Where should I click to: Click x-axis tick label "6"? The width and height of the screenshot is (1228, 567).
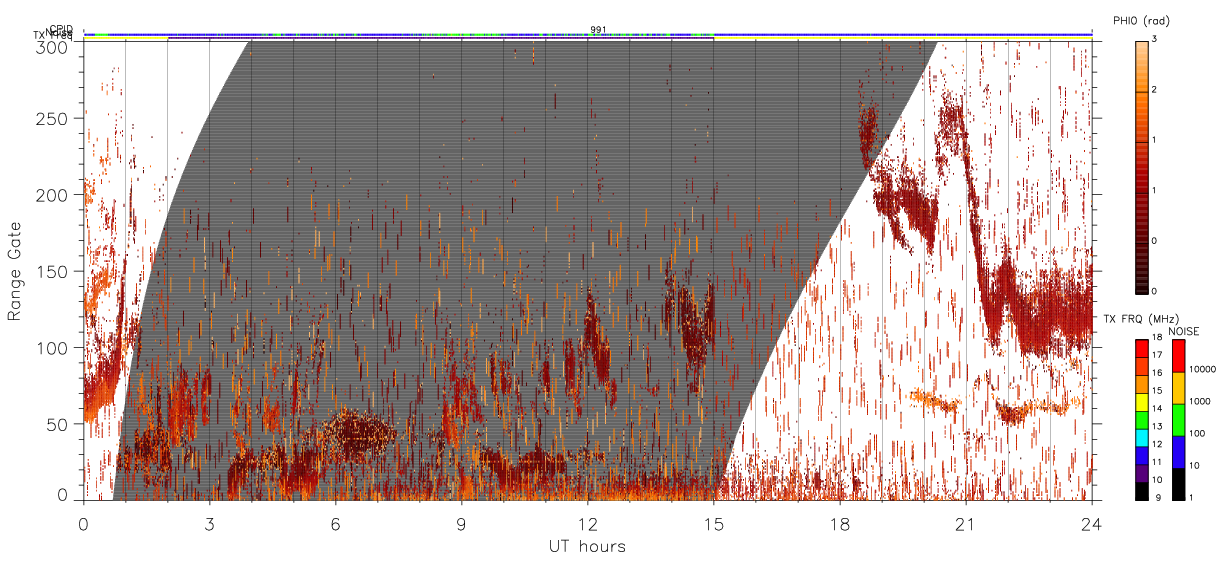pos(335,523)
